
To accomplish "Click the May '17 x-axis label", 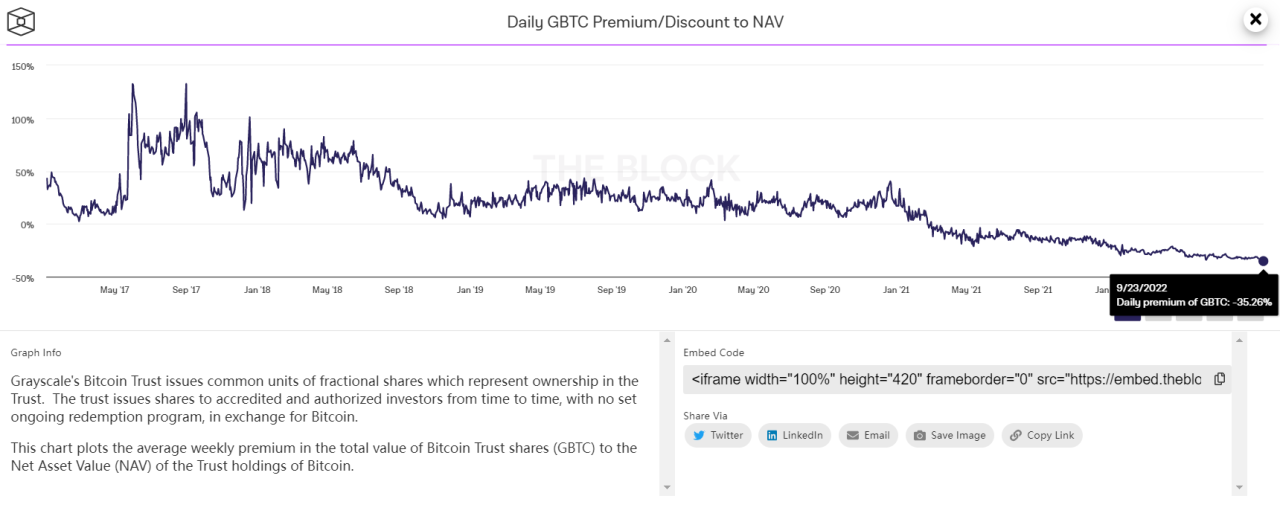I will (115, 290).
